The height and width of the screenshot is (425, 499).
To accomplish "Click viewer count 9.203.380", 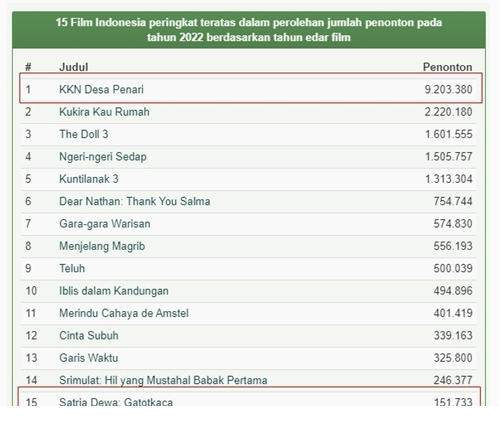I will tap(448, 89).
